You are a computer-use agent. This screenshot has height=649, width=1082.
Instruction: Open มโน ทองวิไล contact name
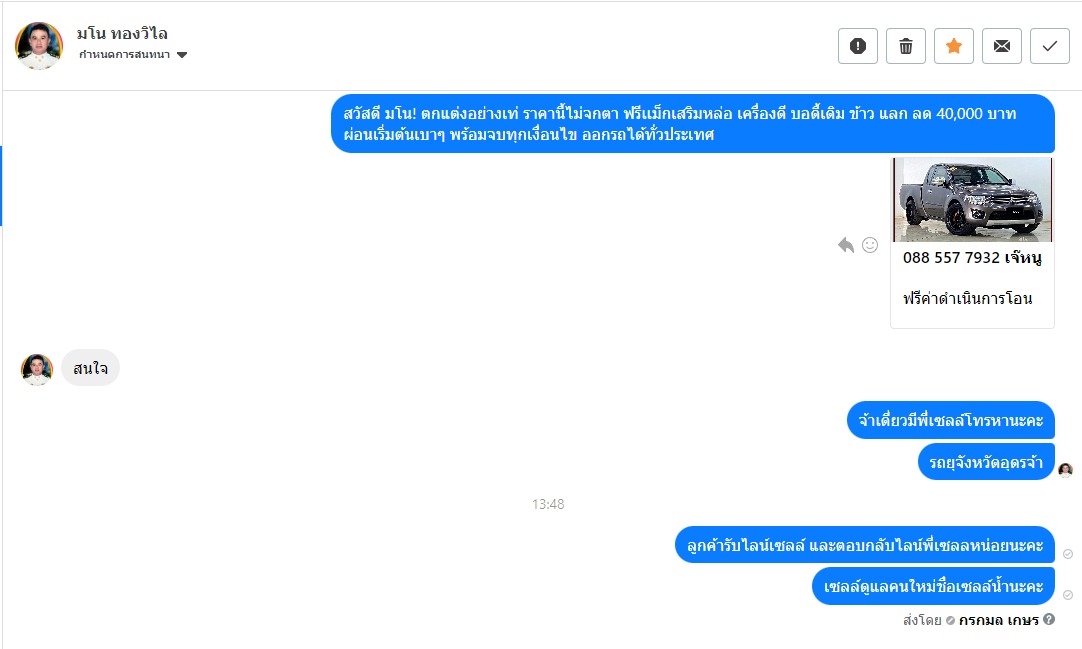coord(122,33)
